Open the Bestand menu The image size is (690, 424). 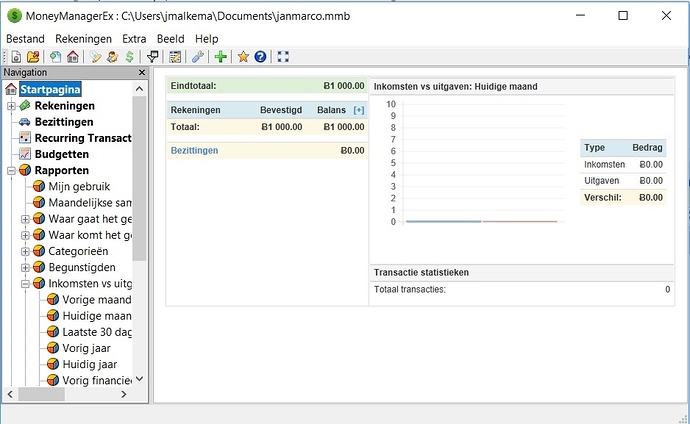26,39
